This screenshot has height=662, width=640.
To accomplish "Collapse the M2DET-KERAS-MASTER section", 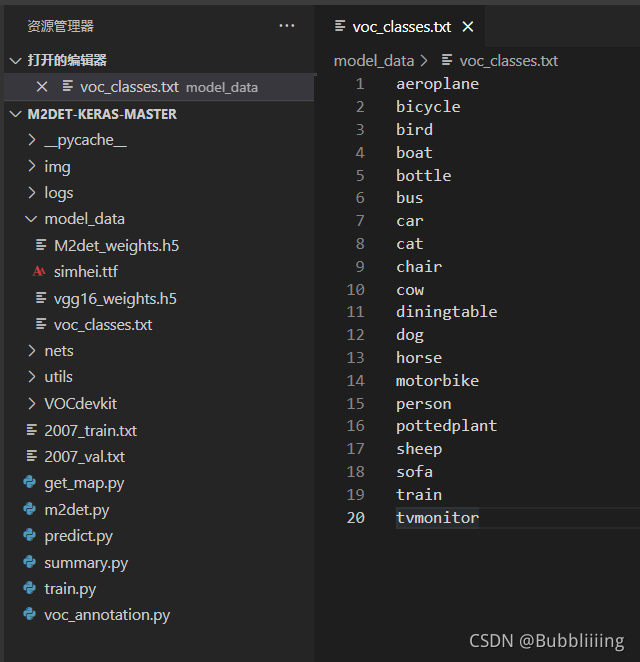I will point(15,114).
